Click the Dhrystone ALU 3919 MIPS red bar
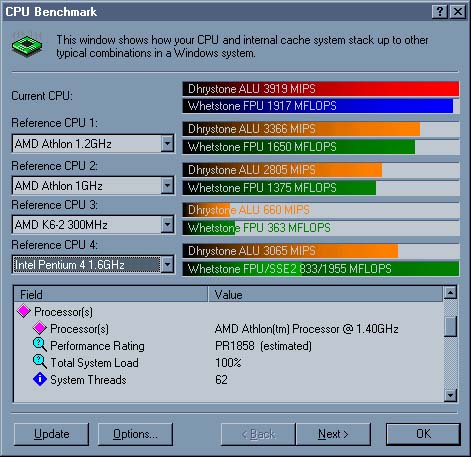The width and height of the screenshot is (471, 457). tap(321, 89)
